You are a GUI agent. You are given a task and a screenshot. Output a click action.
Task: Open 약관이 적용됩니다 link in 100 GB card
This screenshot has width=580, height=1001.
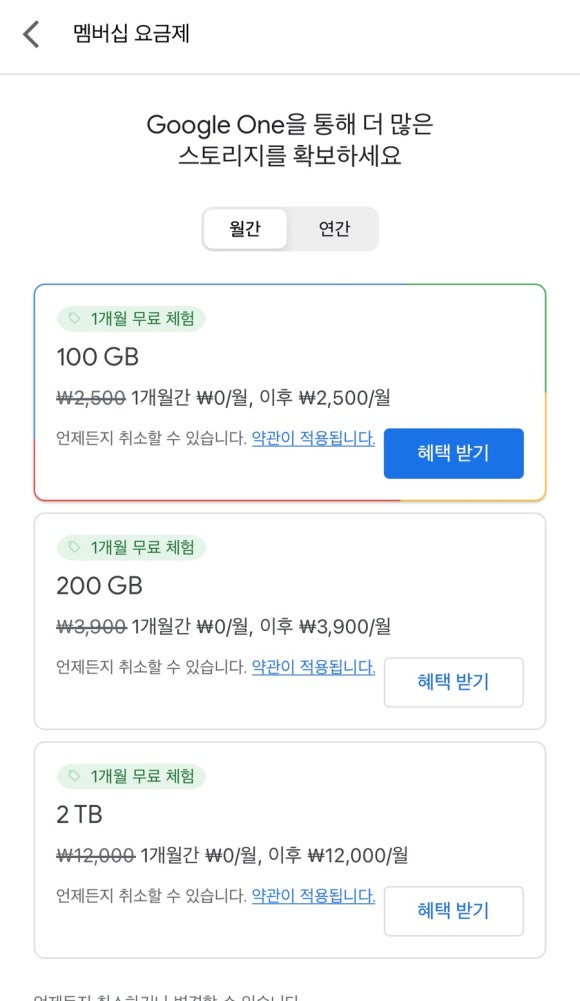point(313,439)
